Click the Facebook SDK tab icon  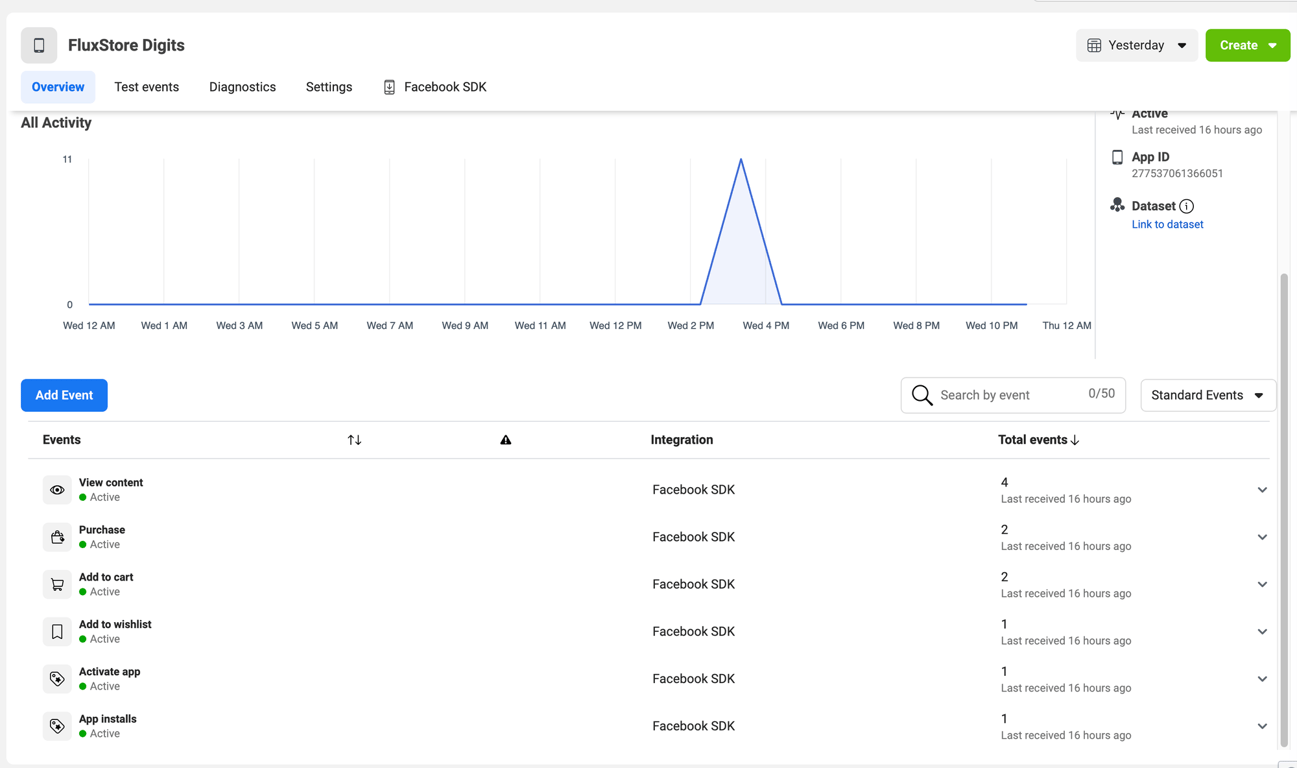coord(389,87)
